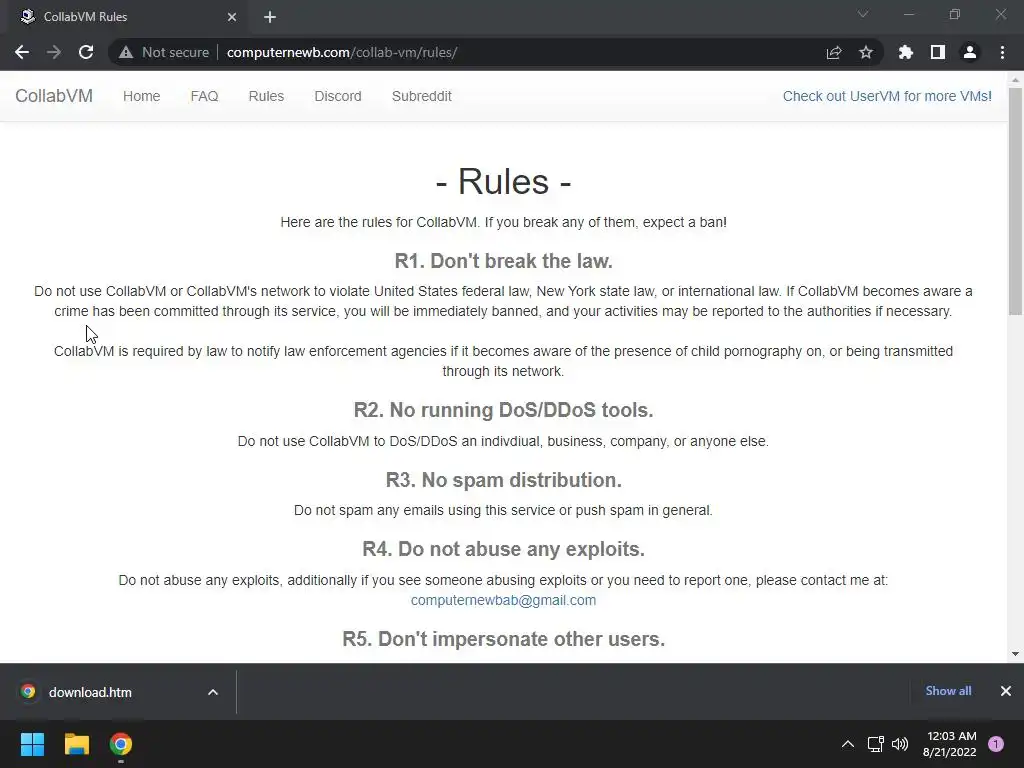Restore down the Chrome window
1024x768 pixels.
click(955, 14)
